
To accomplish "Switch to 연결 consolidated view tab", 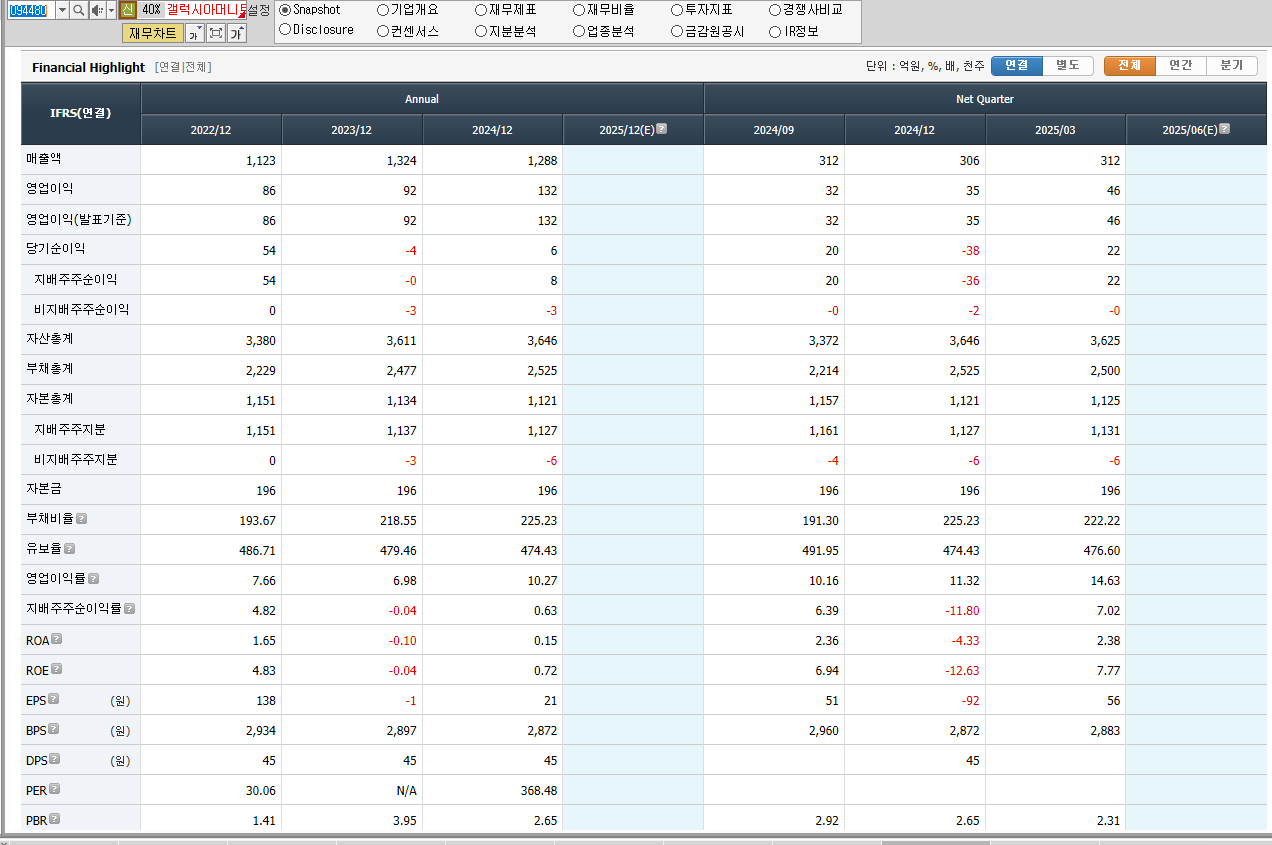I will (1017, 65).
